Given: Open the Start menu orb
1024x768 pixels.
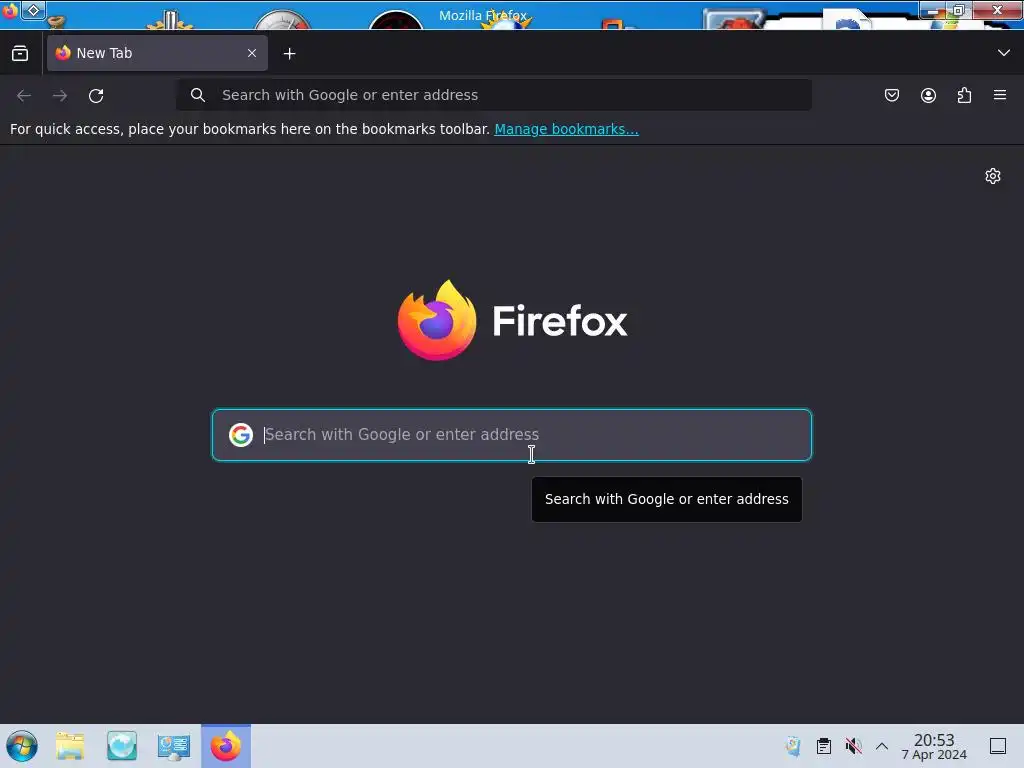Looking at the screenshot, I should point(22,746).
